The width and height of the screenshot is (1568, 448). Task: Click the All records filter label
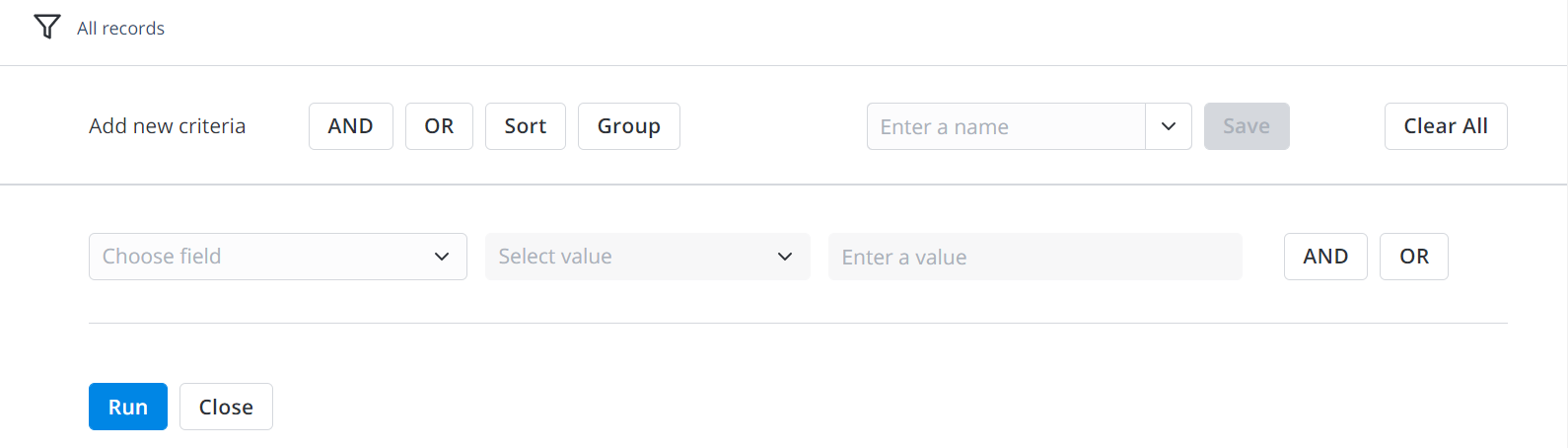(x=120, y=29)
